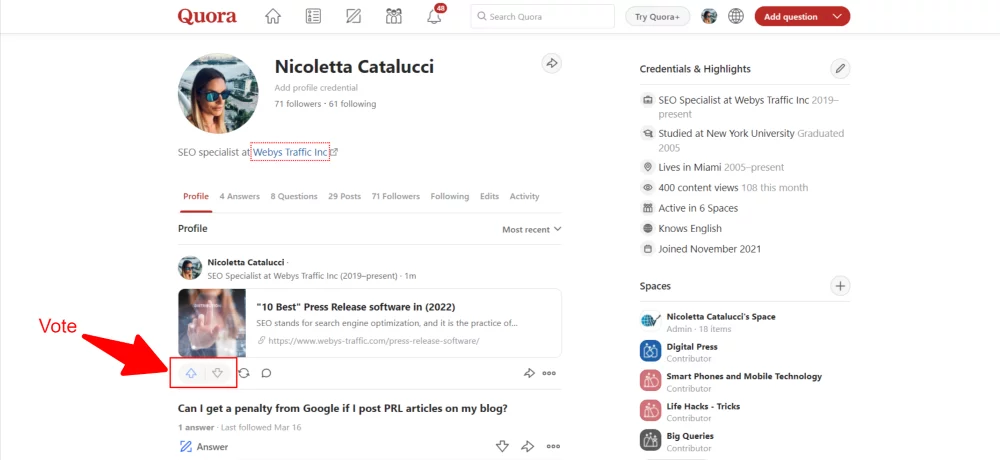1000x460 pixels.
Task: Share the Google penalty question
Action: pyautogui.click(x=527, y=446)
